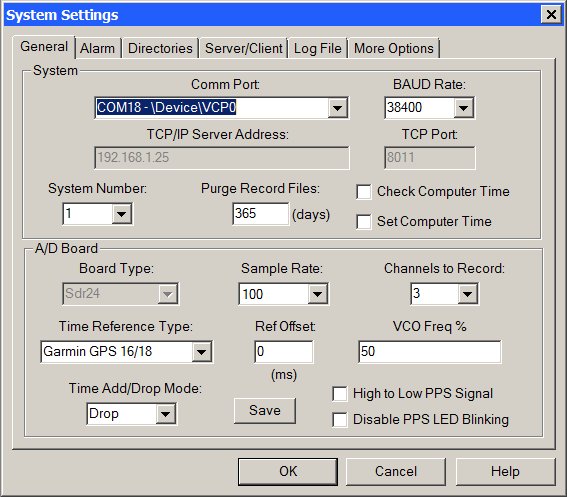Click the VCO Freq % field
567x497 pixels.
pos(430,352)
